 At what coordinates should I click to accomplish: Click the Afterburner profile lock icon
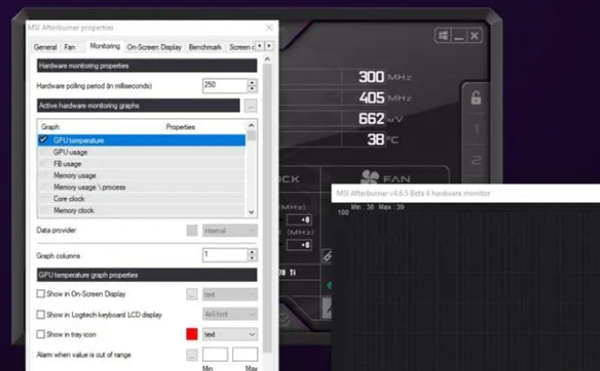[476, 98]
